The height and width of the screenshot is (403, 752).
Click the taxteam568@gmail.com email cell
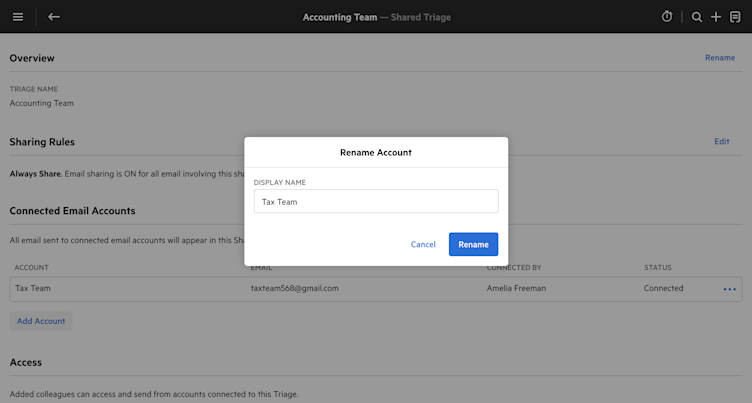pos(294,288)
